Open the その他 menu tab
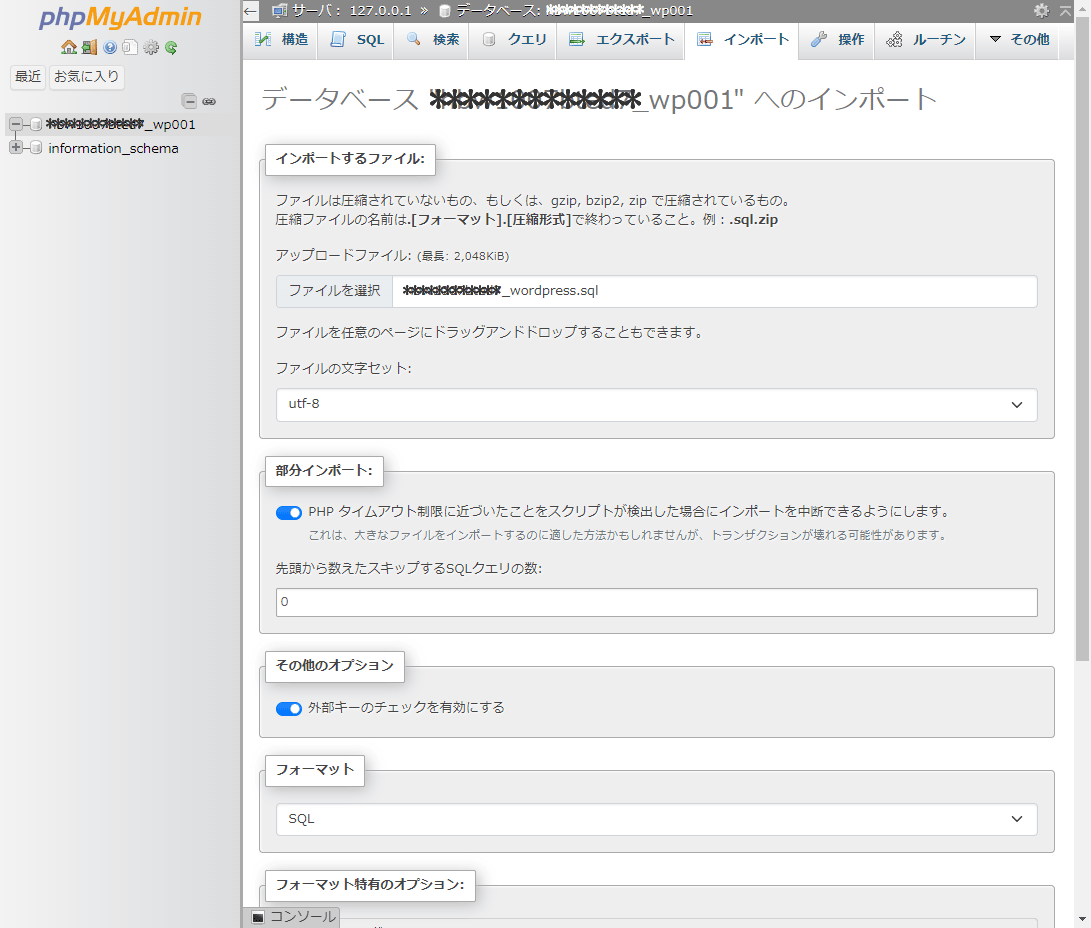The image size is (1091, 928). [1019, 40]
